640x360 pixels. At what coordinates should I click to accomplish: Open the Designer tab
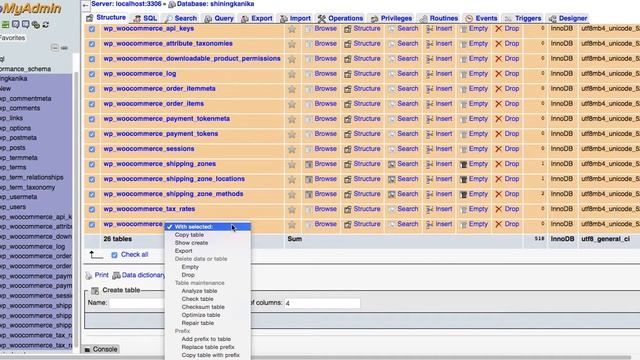[568, 18]
